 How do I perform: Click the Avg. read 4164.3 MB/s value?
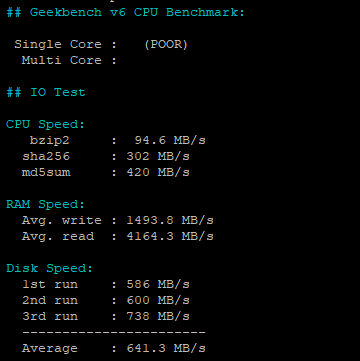coord(170,236)
